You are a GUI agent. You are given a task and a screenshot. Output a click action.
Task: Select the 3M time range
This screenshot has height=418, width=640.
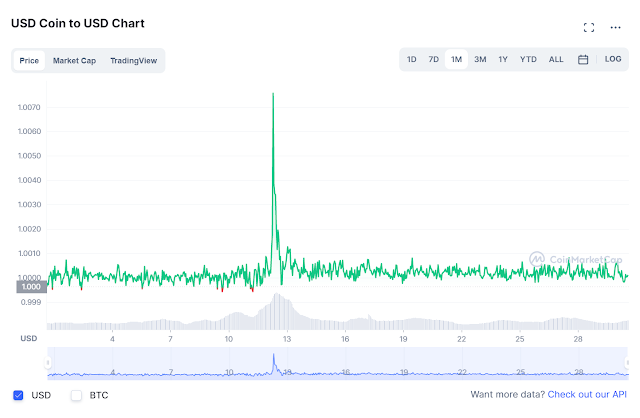click(480, 60)
